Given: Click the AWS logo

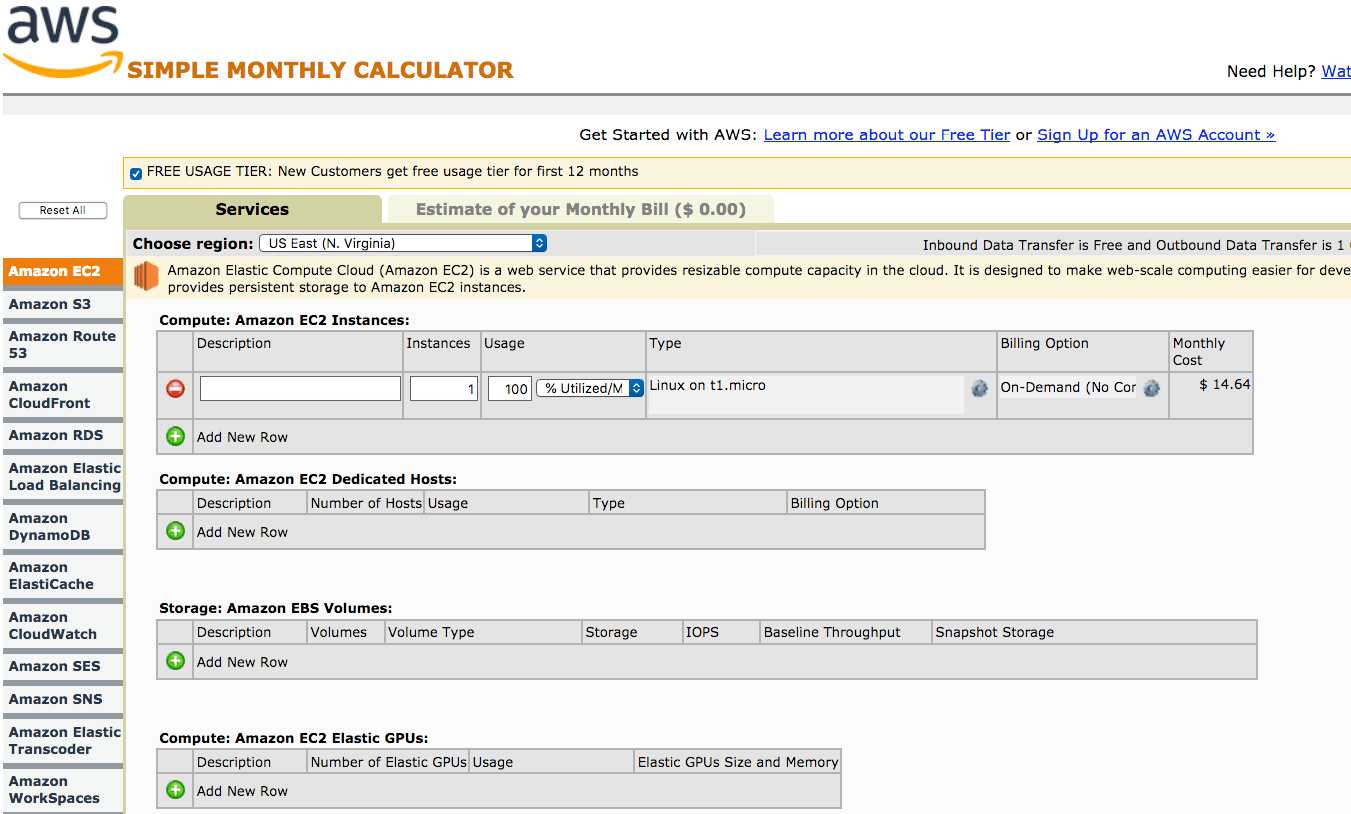Looking at the screenshot, I should pyautogui.click(x=62, y=41).
